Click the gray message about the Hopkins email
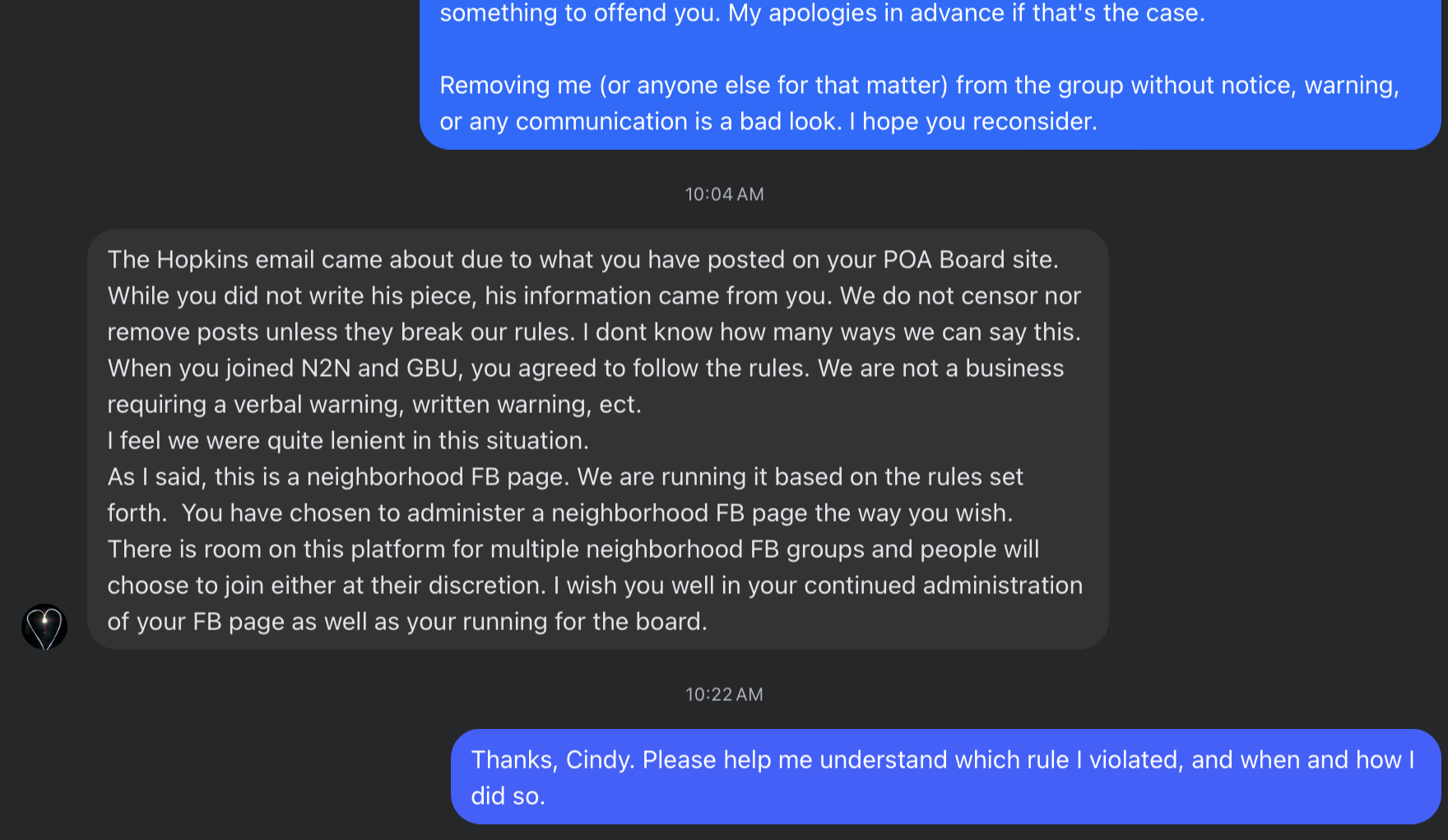 coord(598,439)
